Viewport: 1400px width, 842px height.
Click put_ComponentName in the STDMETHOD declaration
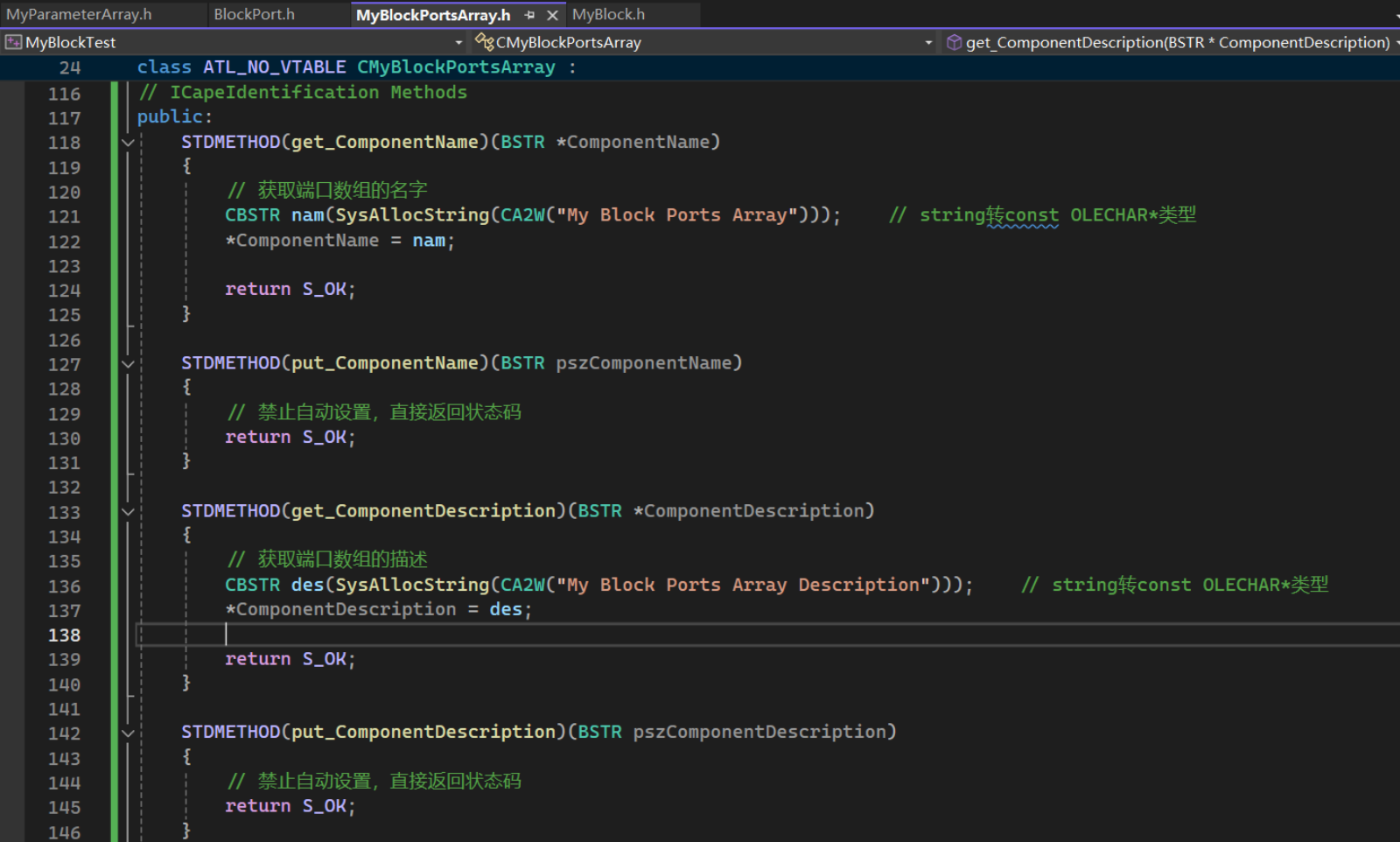pos(384,363)
